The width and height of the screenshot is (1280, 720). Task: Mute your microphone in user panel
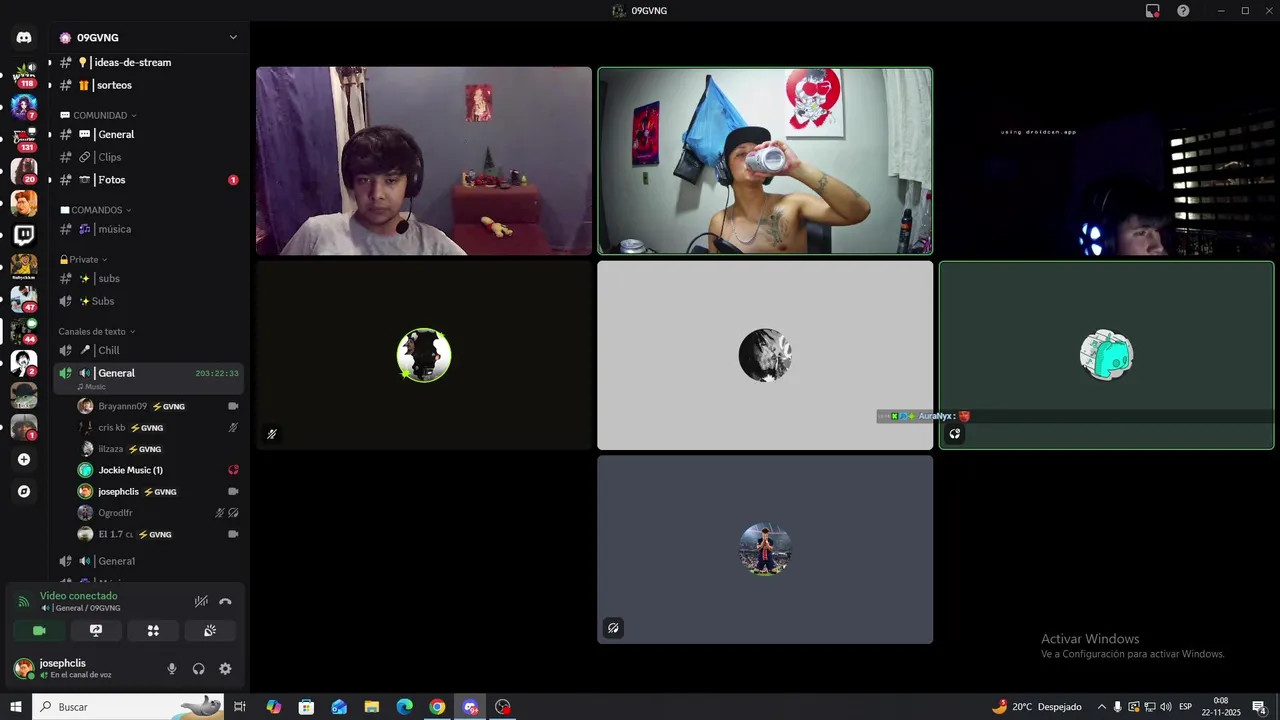(x=172, y=669)
